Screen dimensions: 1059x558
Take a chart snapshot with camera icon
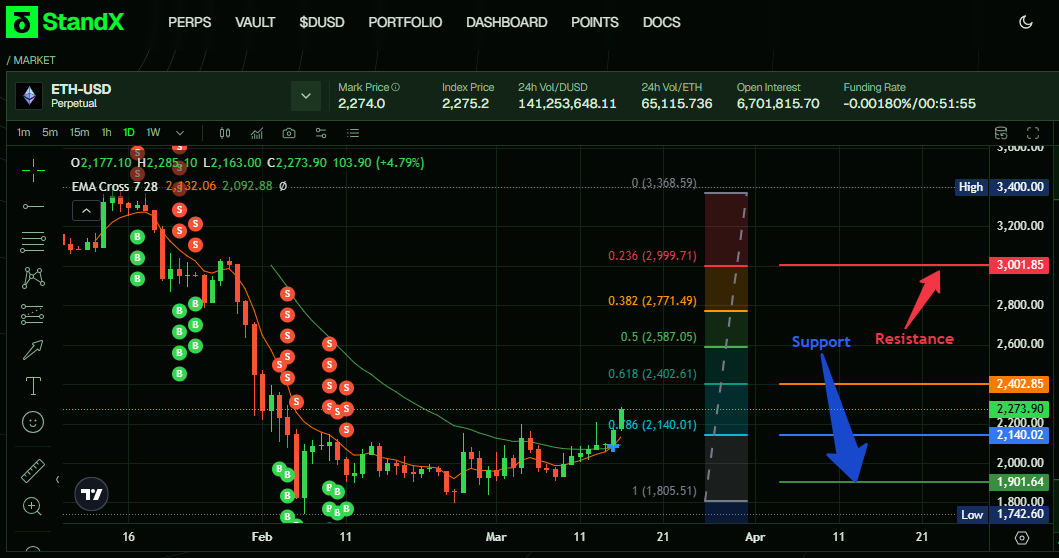[x=289, y=133]
